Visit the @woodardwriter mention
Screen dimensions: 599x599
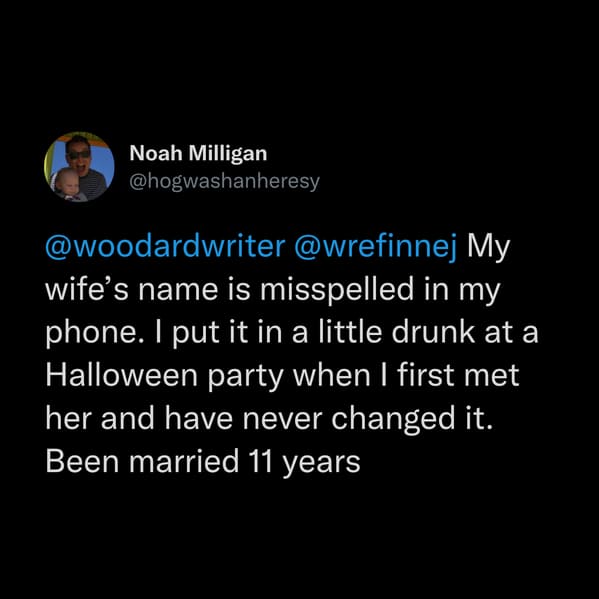(x=165, y=247)
